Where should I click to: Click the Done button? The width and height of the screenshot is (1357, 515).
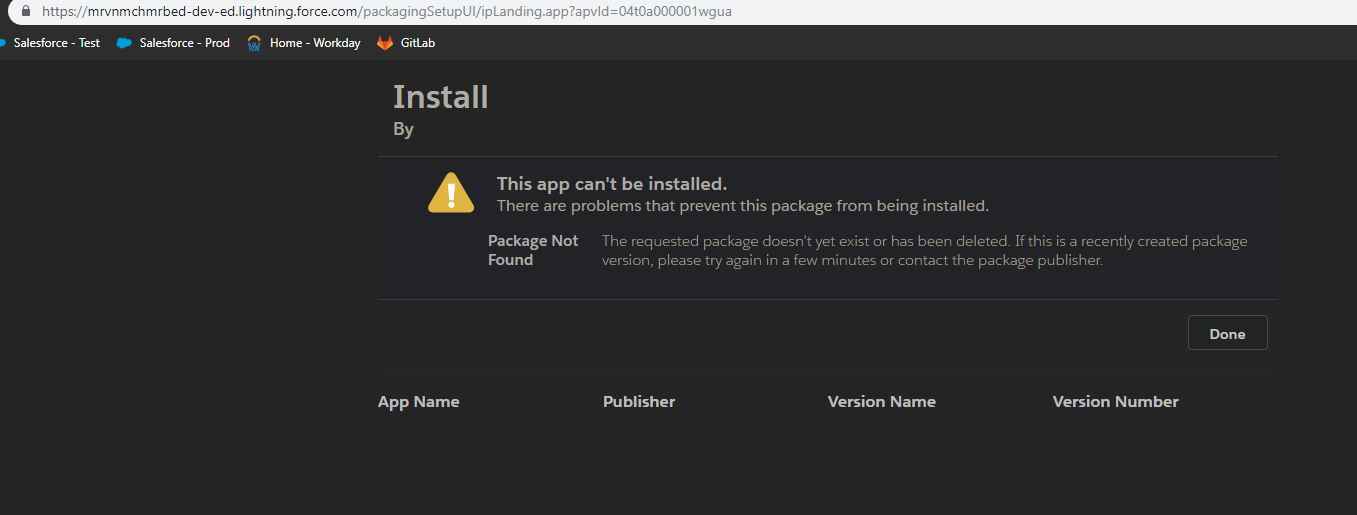pyautogui.click(x=1227, y=333)
